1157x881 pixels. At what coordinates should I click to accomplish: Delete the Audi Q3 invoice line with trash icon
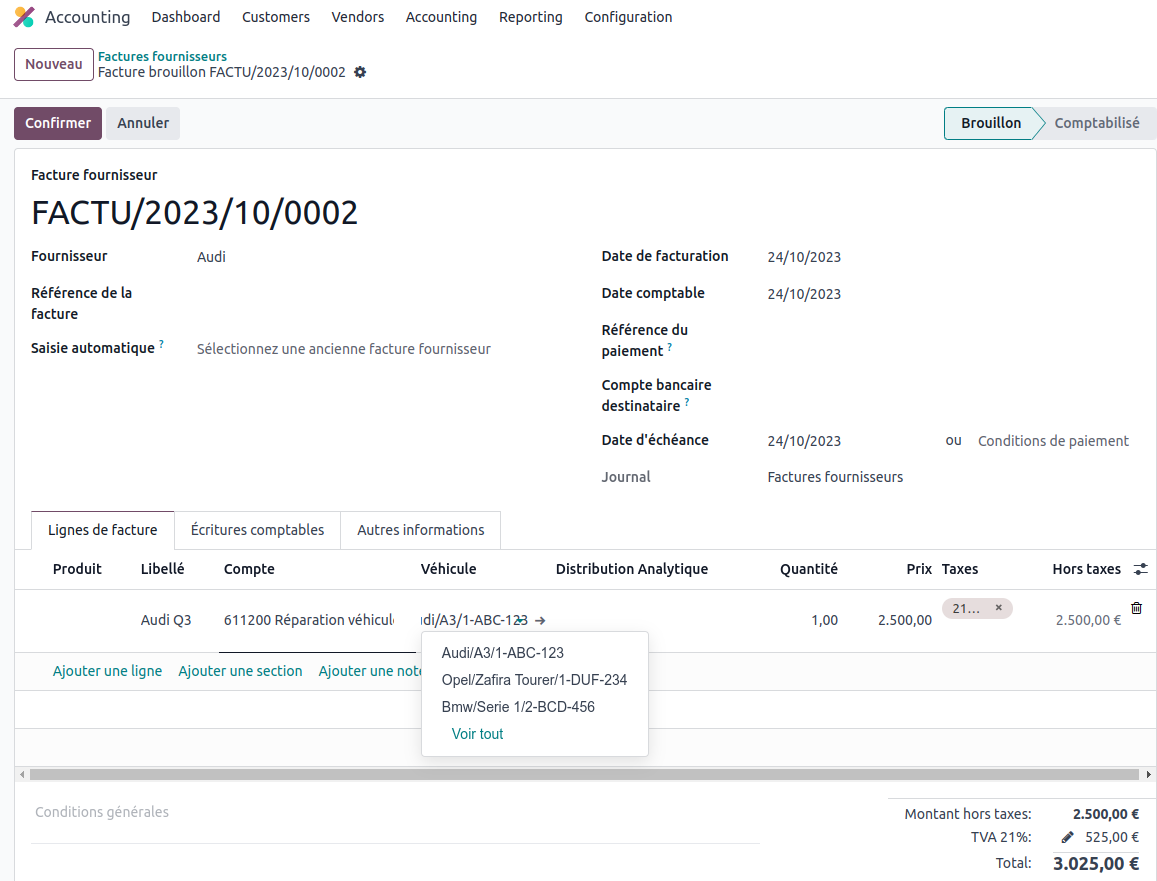coord(1136,608)
